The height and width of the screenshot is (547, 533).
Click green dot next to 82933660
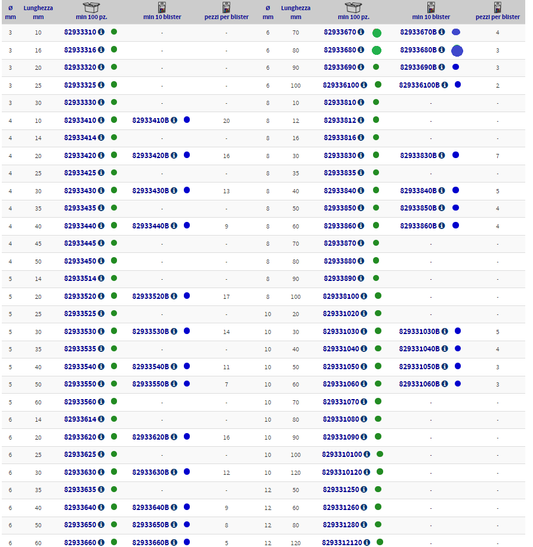point(114,542)
